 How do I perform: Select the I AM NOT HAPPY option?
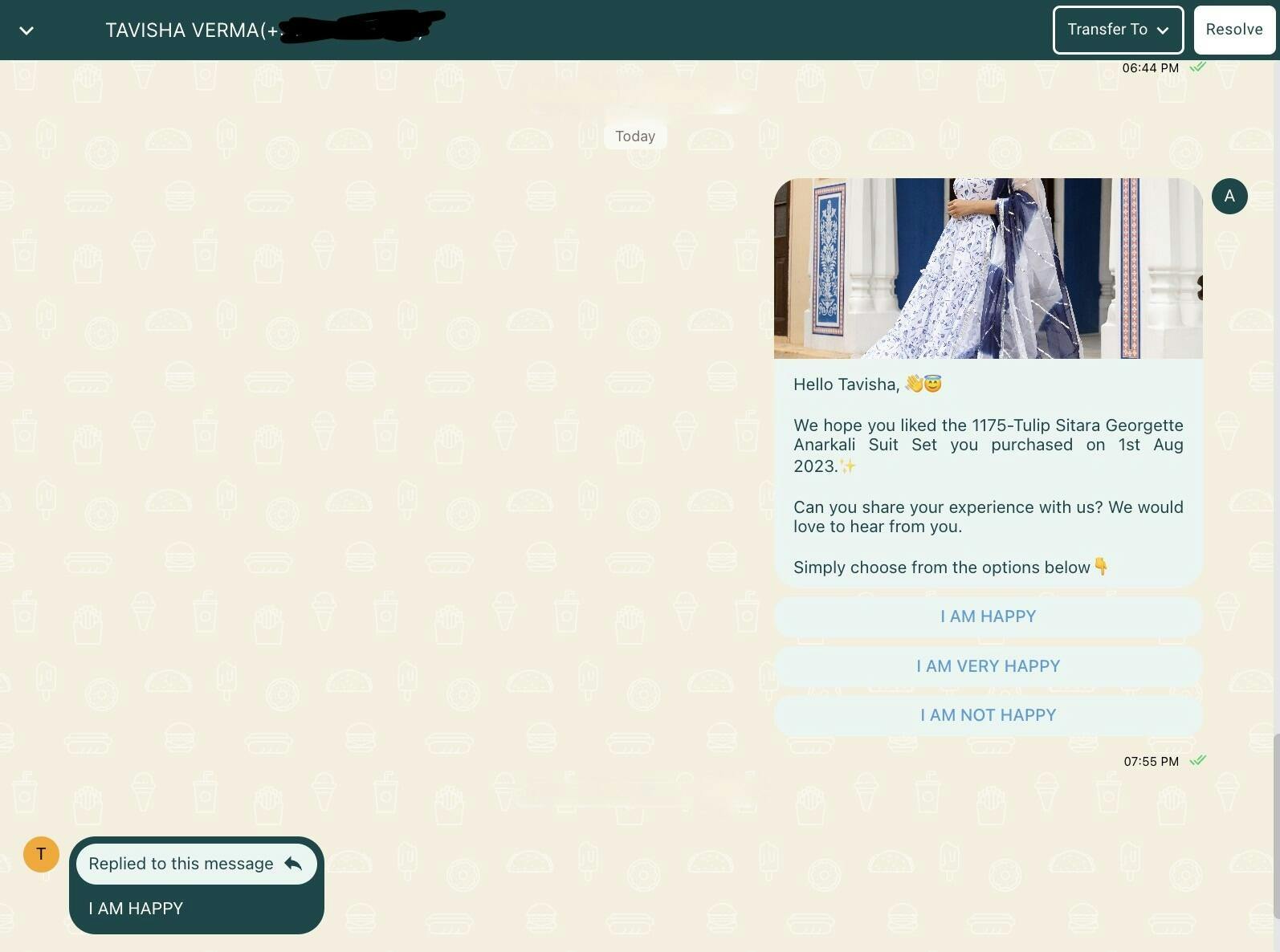coord(987,714)
